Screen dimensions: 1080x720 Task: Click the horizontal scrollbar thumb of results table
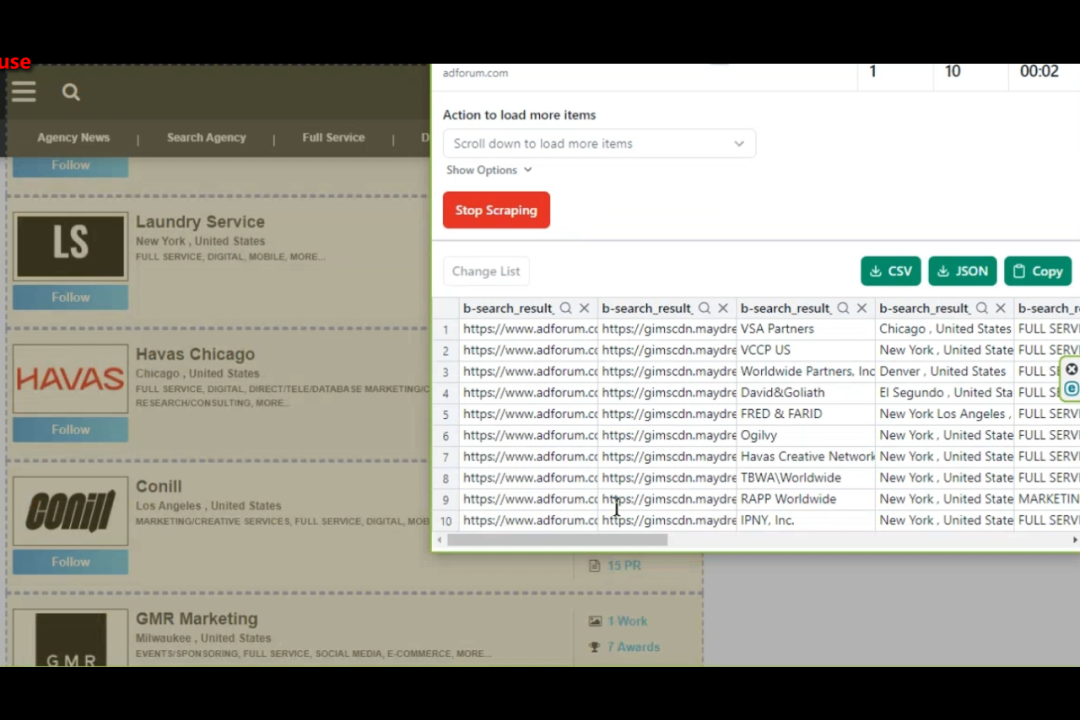557,540
